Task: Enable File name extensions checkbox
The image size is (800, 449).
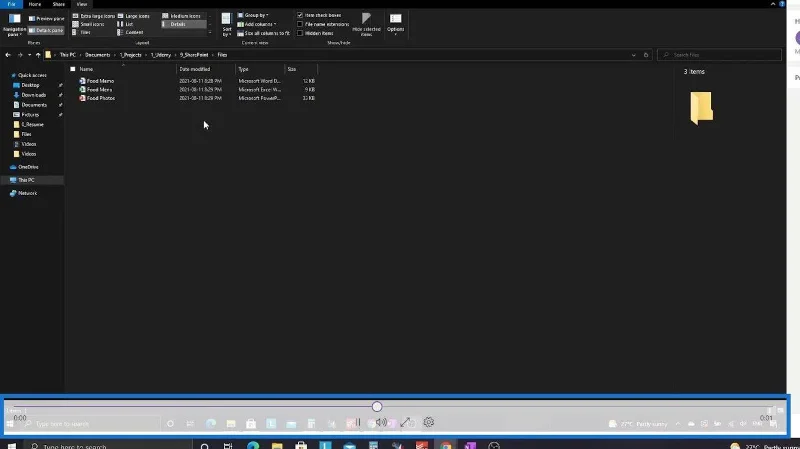Action: point(300,24)
